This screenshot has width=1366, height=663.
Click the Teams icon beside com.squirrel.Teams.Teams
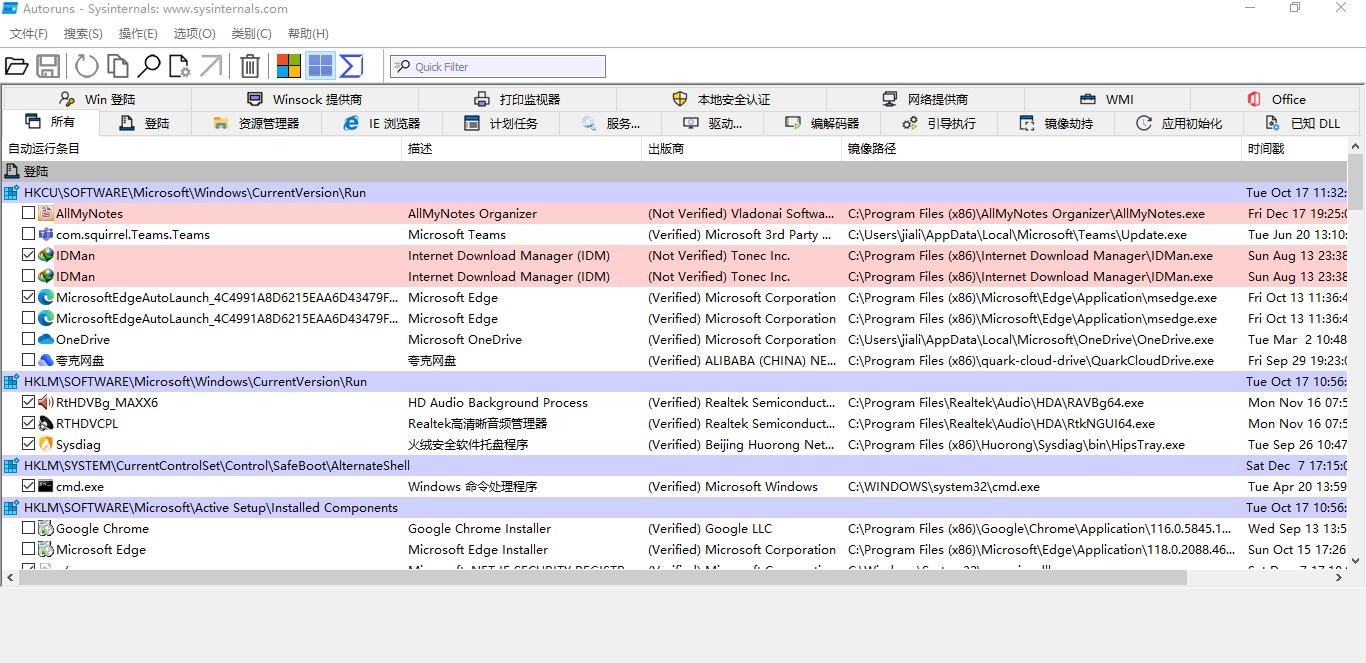click(x=46, y=234)
